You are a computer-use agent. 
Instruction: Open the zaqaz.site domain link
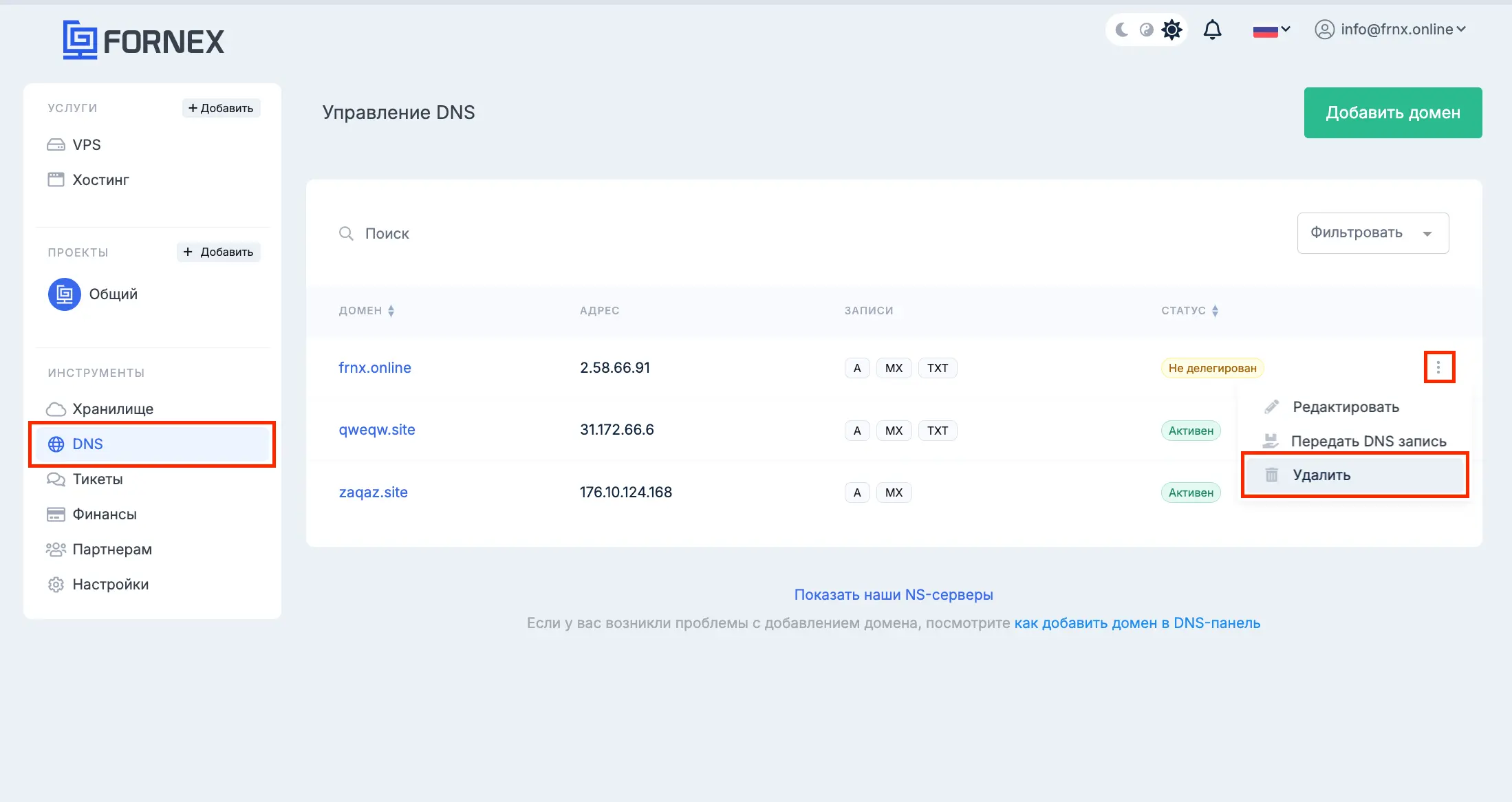(374, 492)
